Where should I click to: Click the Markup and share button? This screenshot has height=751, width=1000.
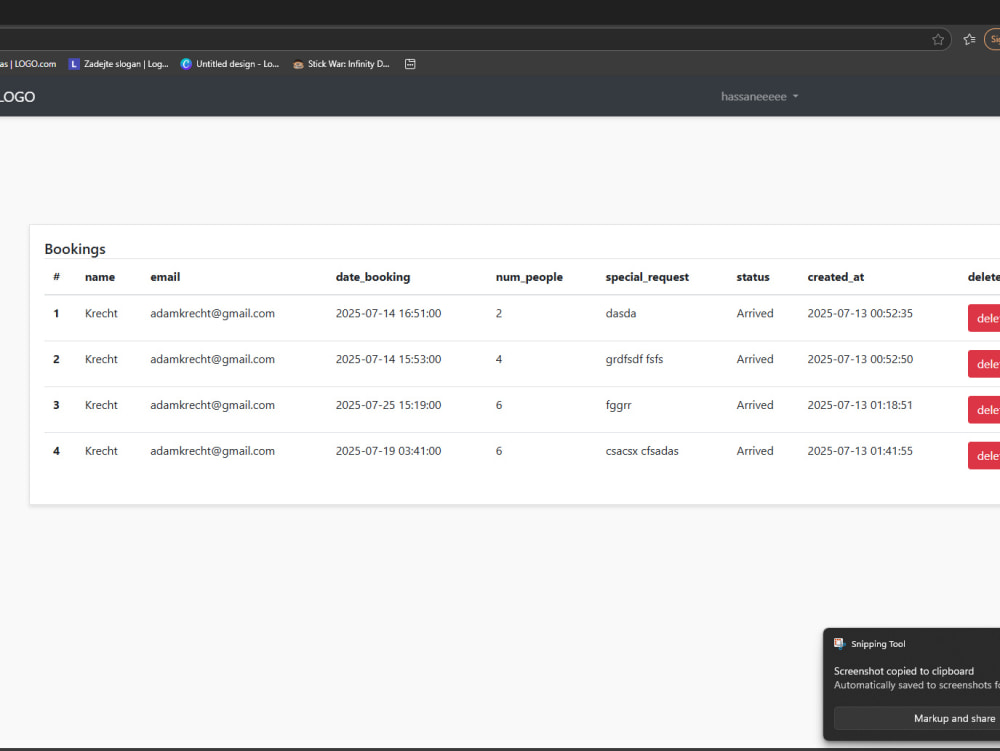coord(917,718)
